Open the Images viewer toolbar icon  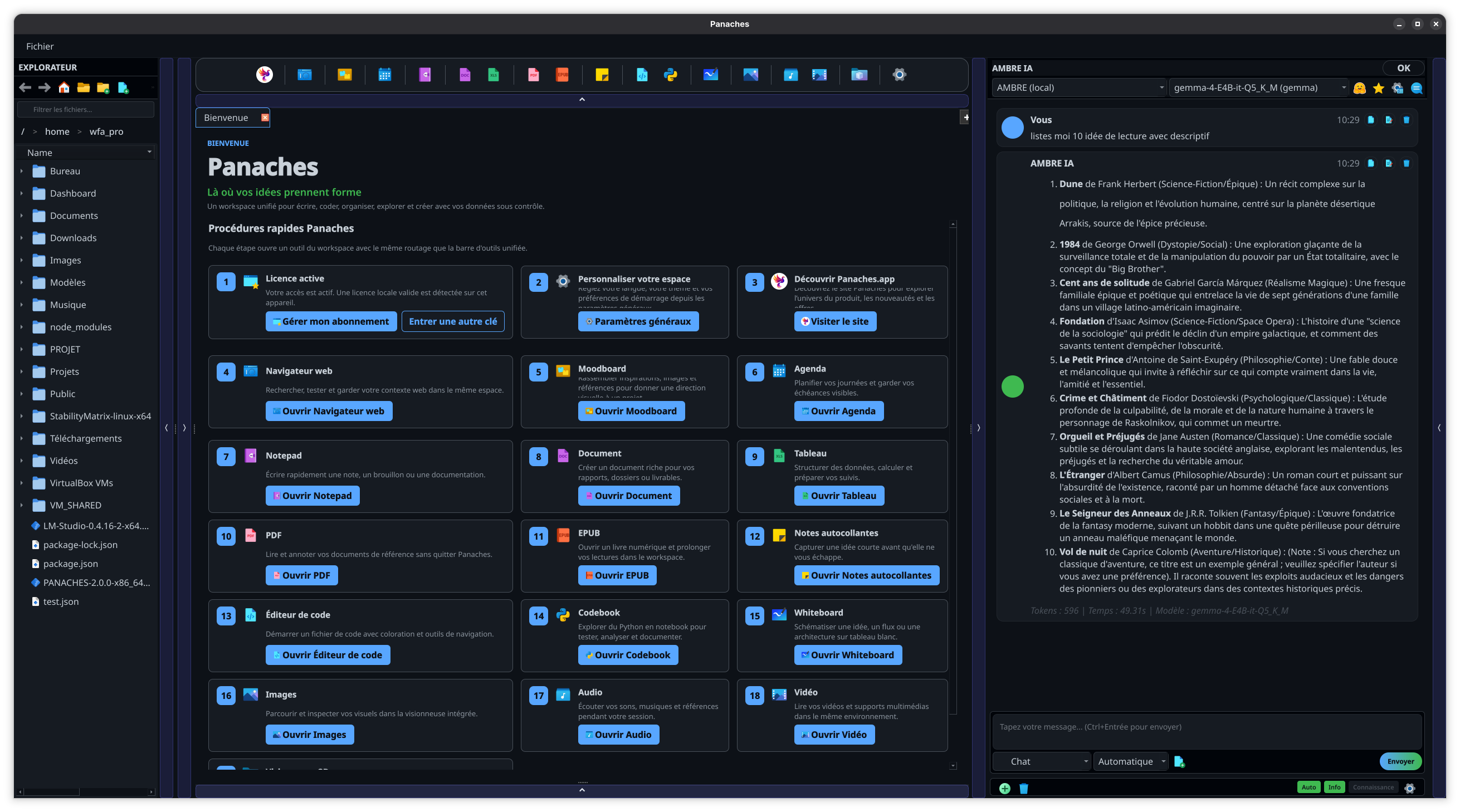pos(750,74)
